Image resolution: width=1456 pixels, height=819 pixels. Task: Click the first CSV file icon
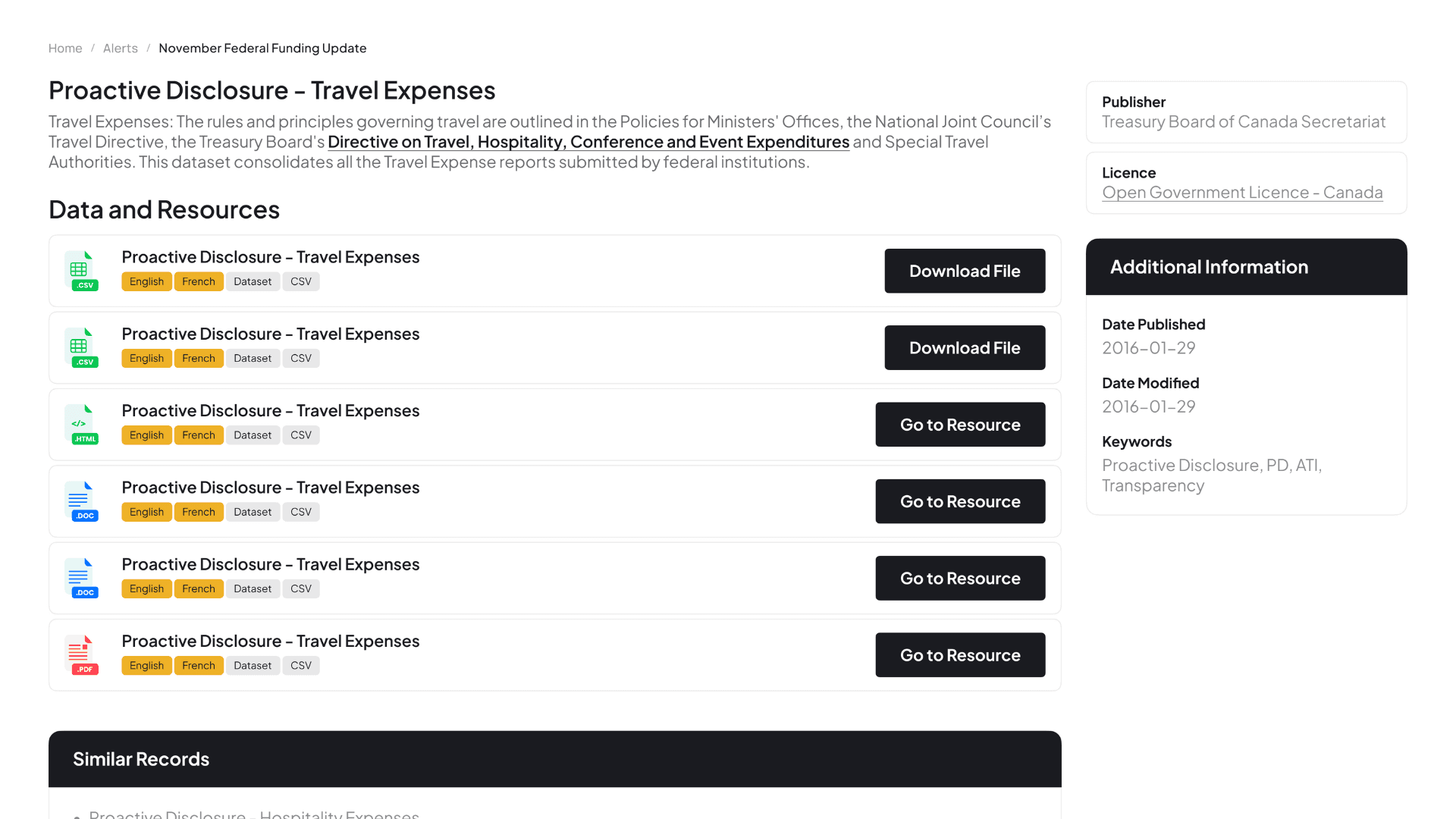coord(82,271)
